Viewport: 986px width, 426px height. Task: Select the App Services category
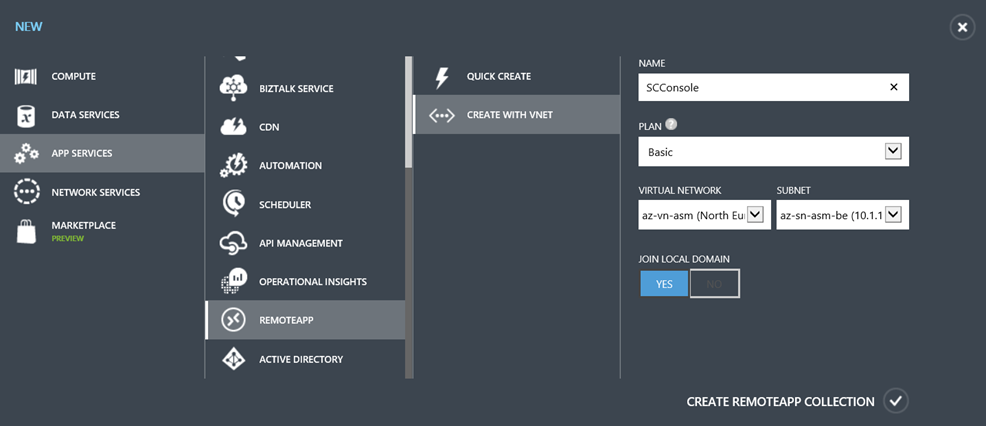coord(102,154)
